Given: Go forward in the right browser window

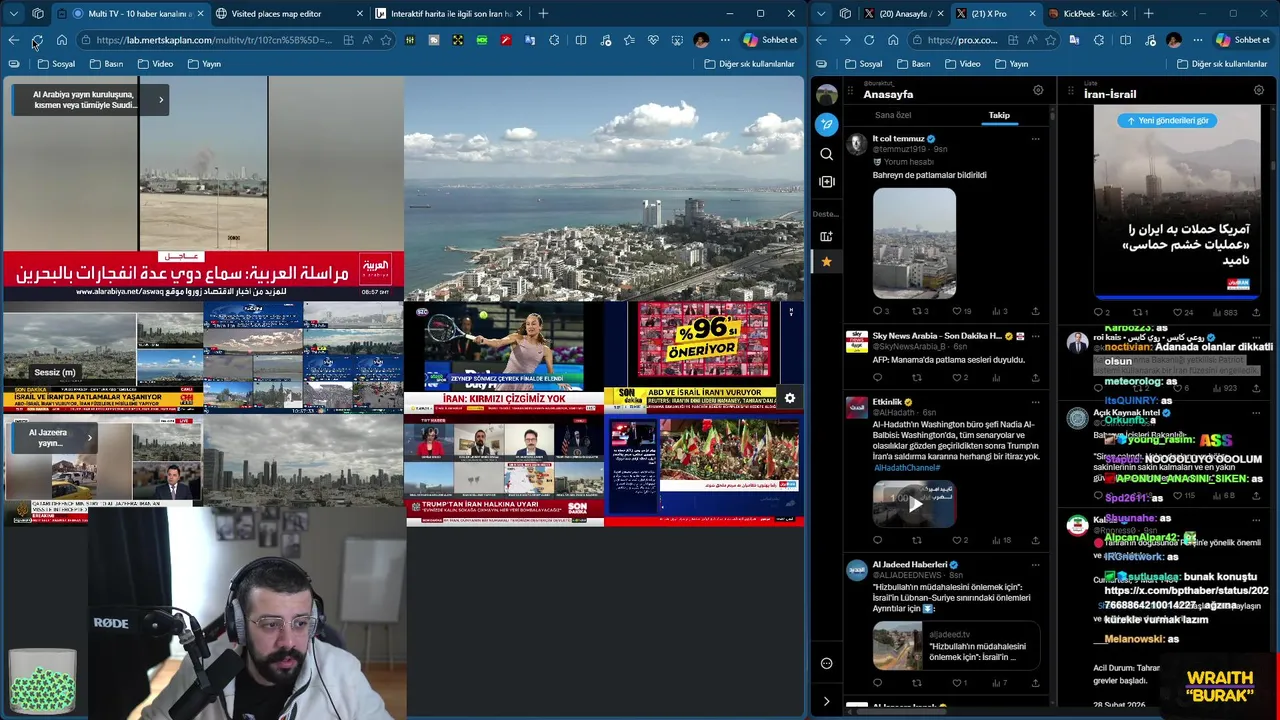Looking at the screenshot, I should (845, 40).
